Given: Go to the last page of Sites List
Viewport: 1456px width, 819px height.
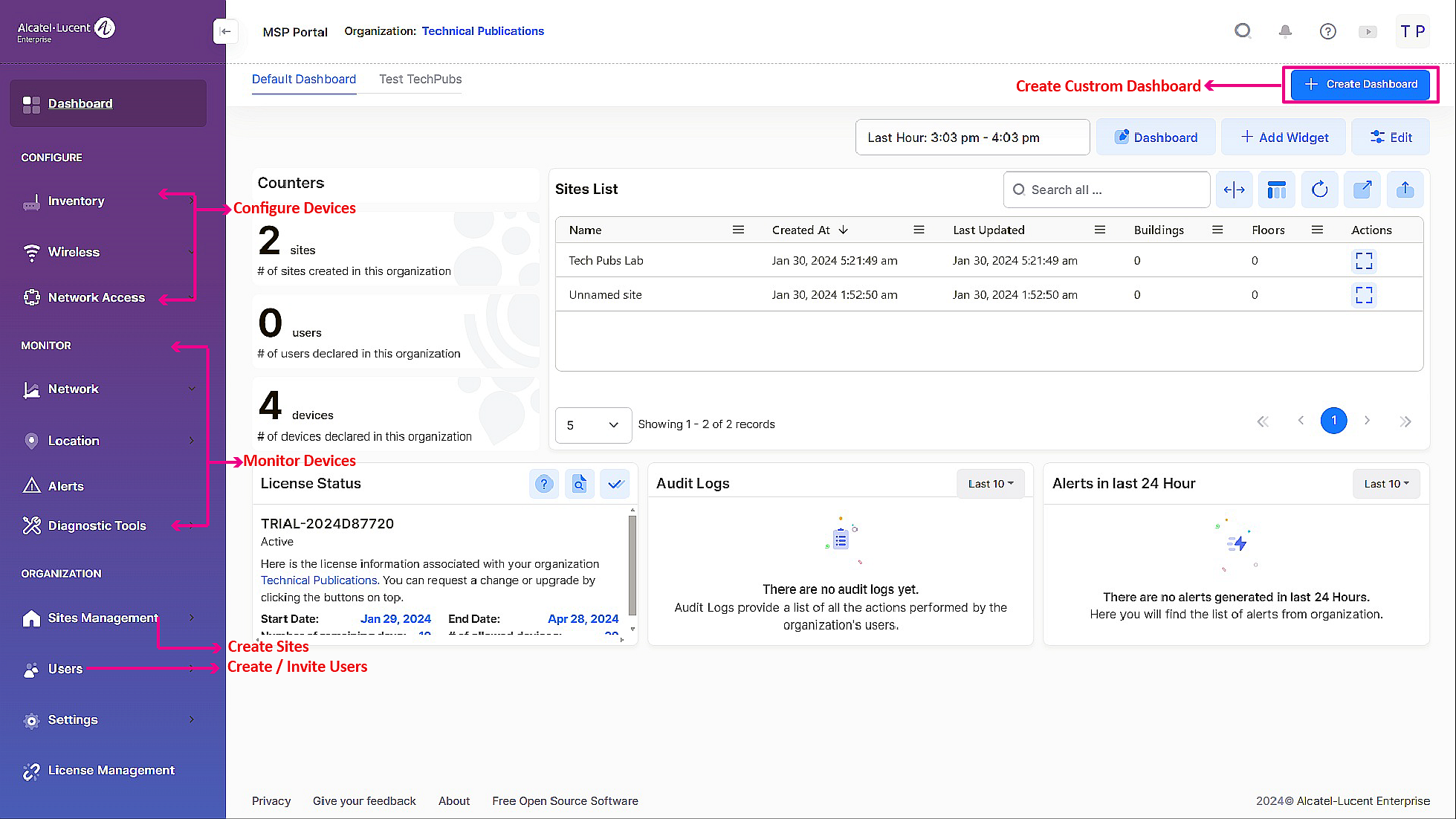Looking at the screenshot, I should point(1405,421).
